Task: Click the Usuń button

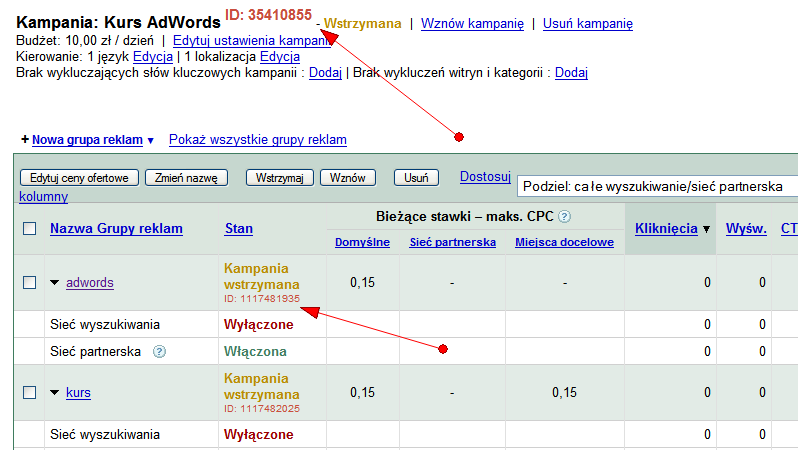Action: point(416,178)
